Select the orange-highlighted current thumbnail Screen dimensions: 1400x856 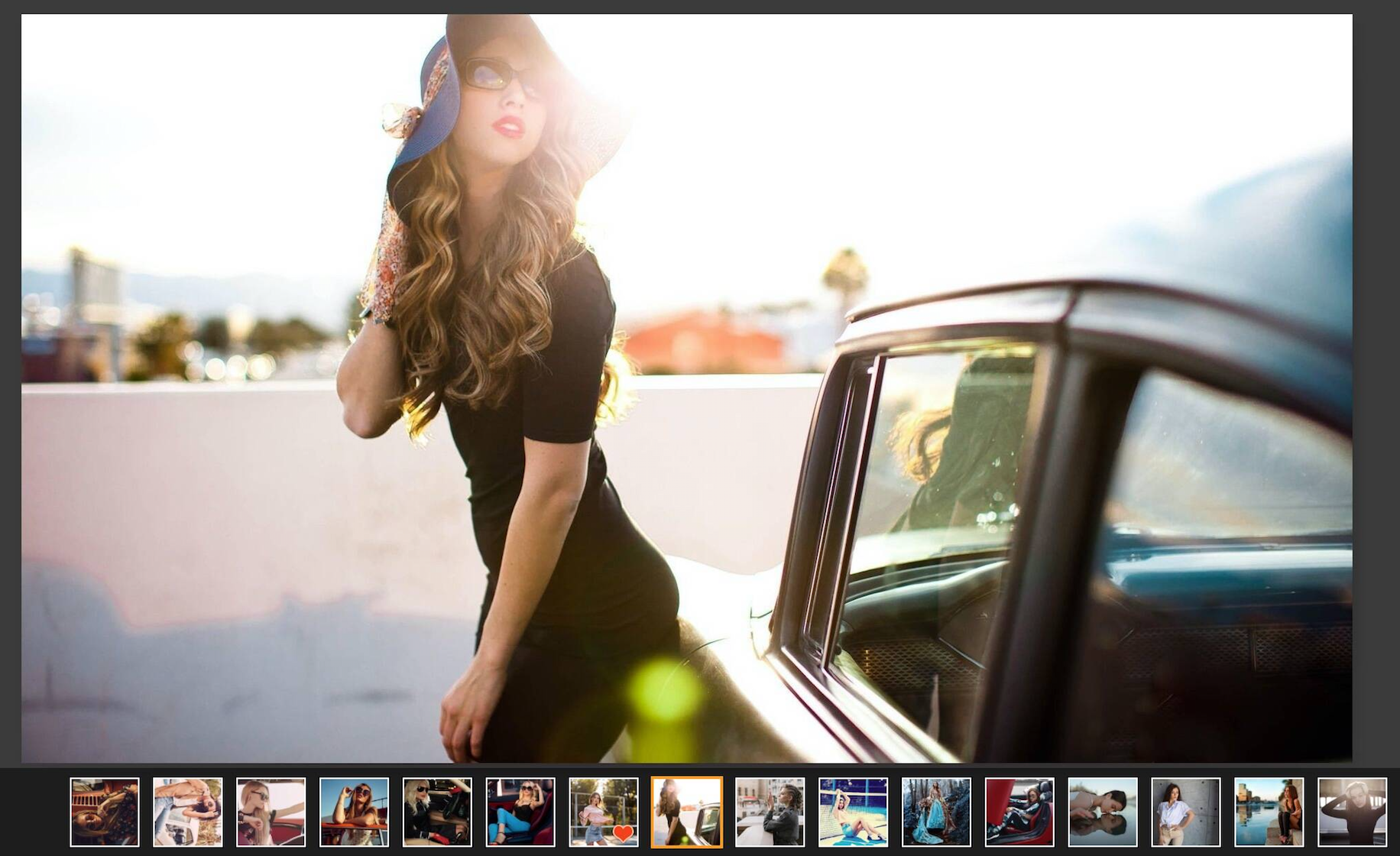click(x=687, y=812)
